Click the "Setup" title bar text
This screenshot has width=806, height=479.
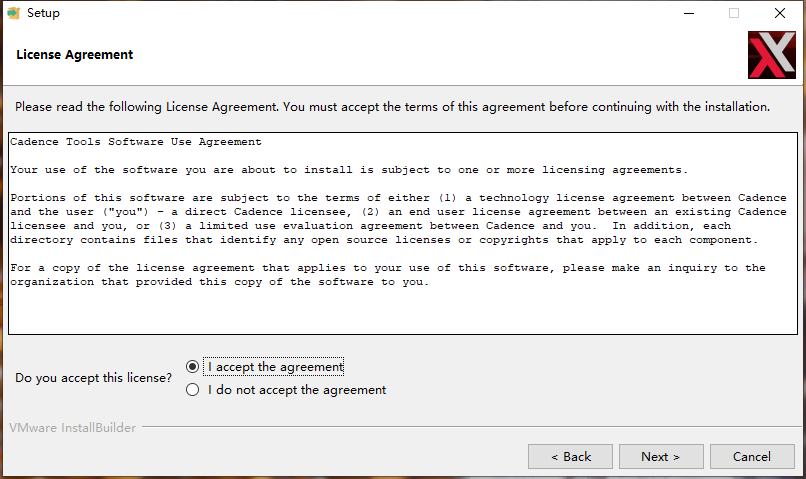43,13
